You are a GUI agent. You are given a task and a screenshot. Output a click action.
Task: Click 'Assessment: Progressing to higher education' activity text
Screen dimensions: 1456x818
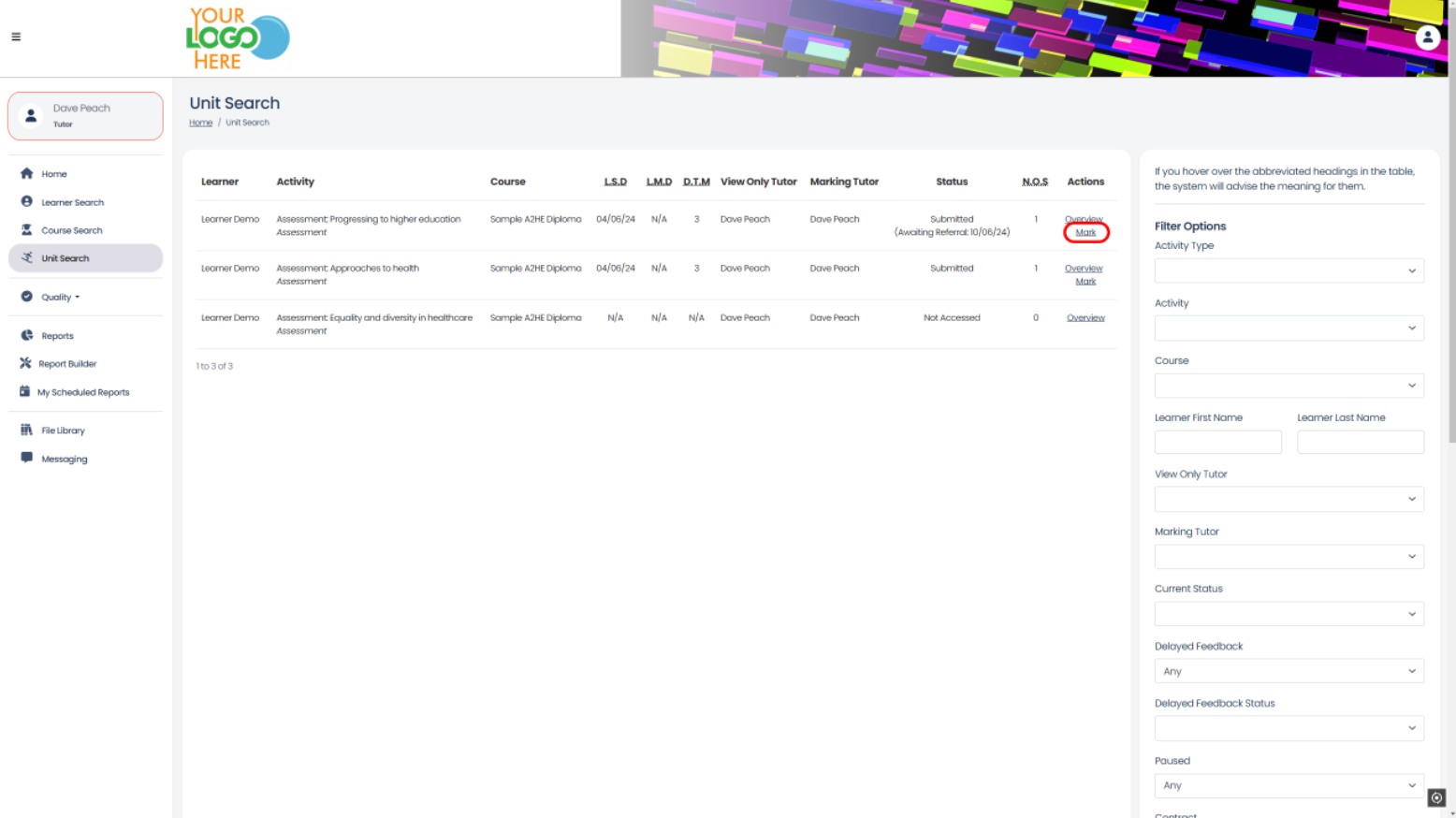[369, 219]
